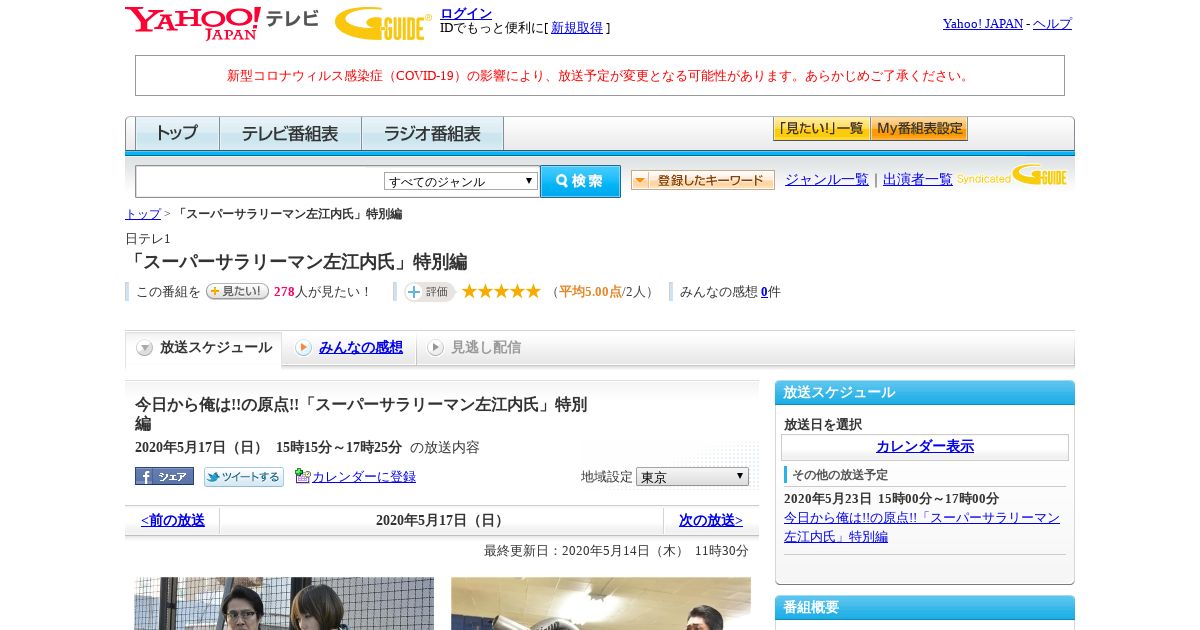
Task: Click the 出演者一覧 link
Action: coord(918,180)
